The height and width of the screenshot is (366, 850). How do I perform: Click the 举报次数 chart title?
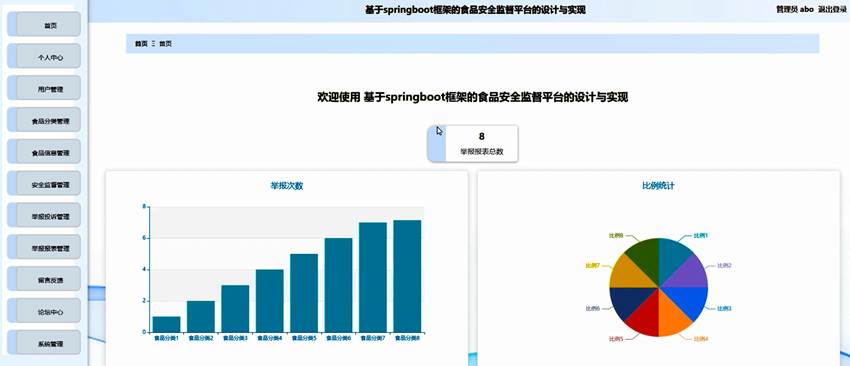(287, 186)
